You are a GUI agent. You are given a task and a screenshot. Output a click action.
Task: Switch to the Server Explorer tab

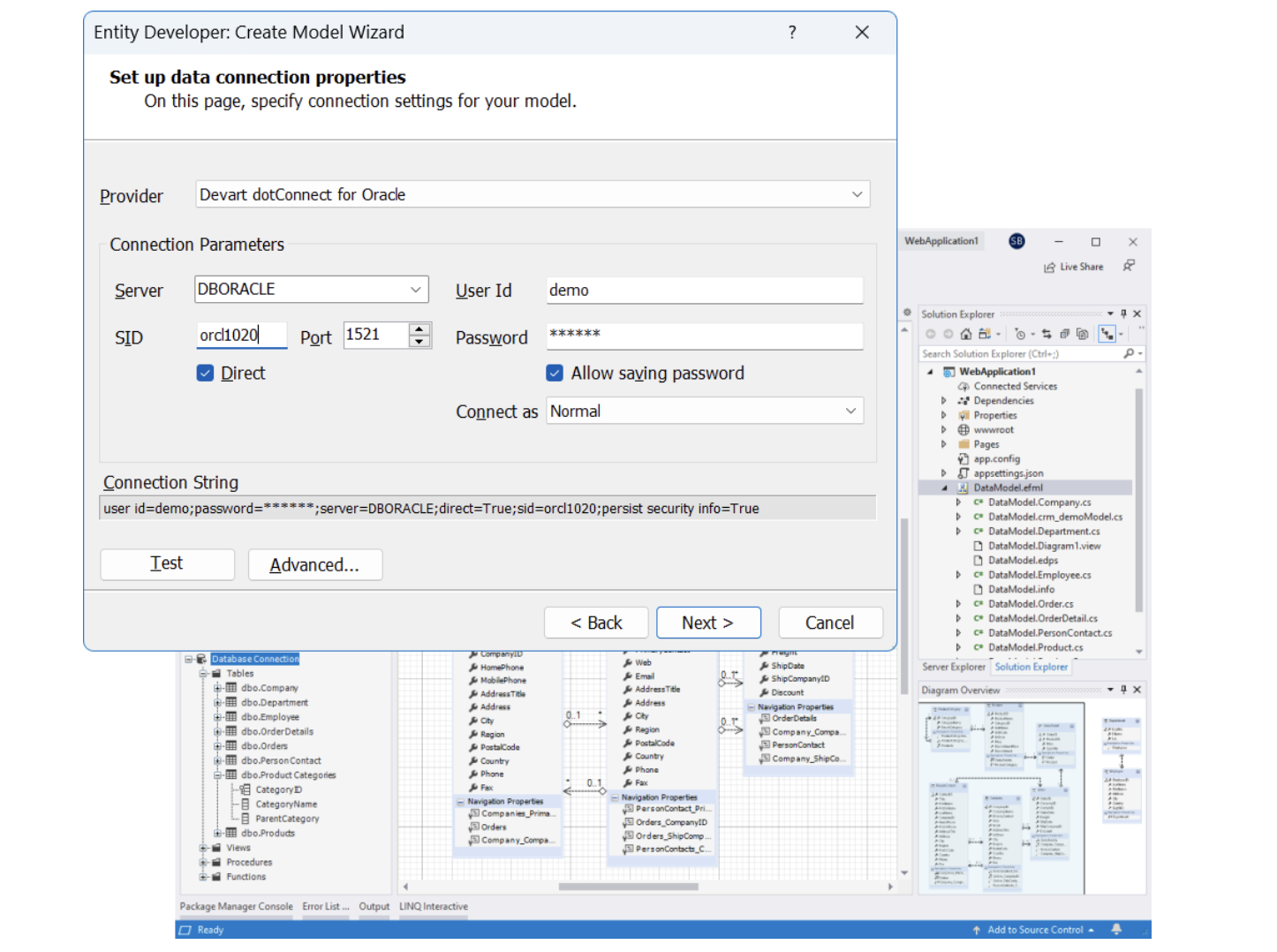[953, 667]
